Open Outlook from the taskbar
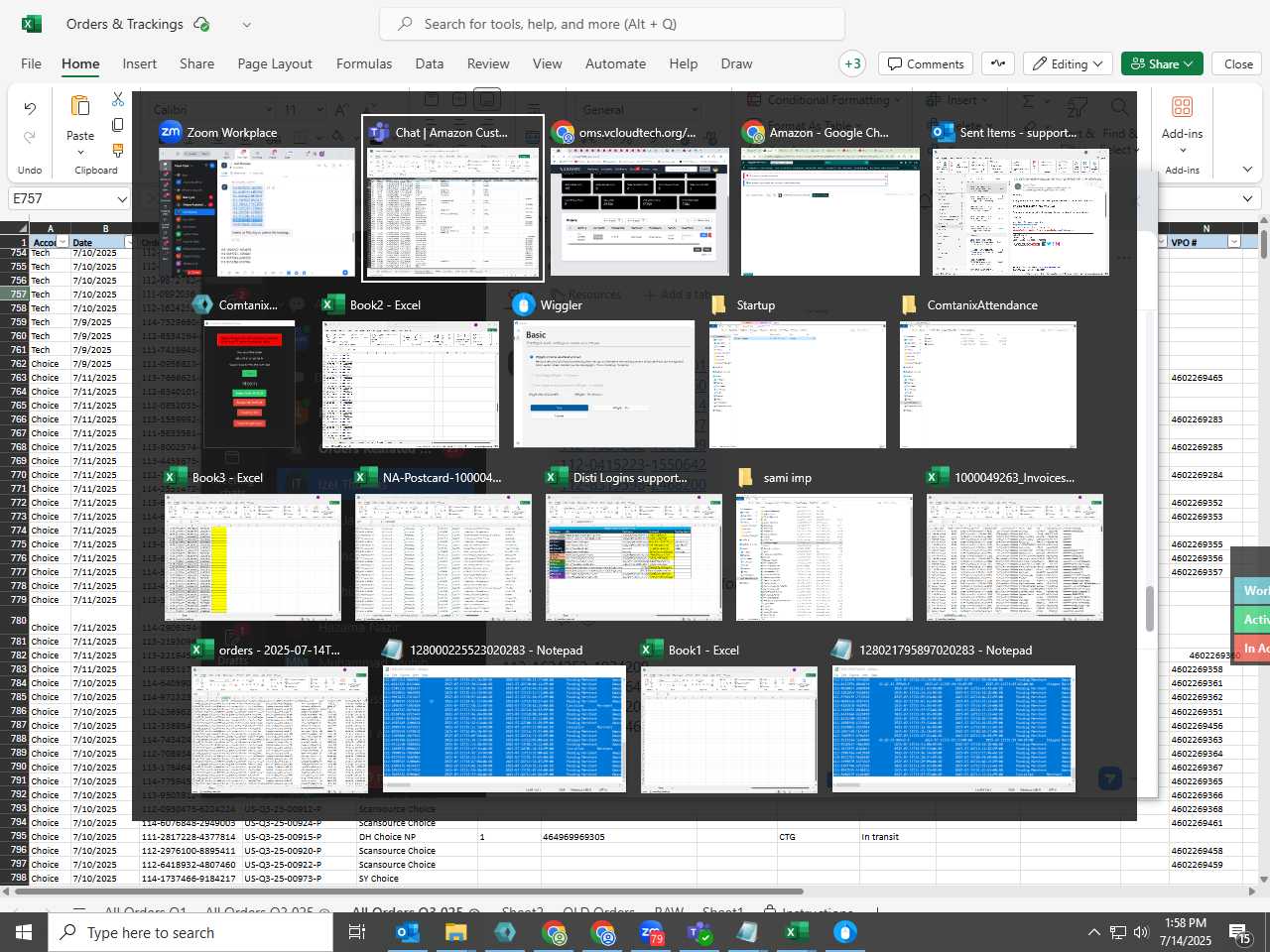1270x952 pixels. tap(407, 932)
